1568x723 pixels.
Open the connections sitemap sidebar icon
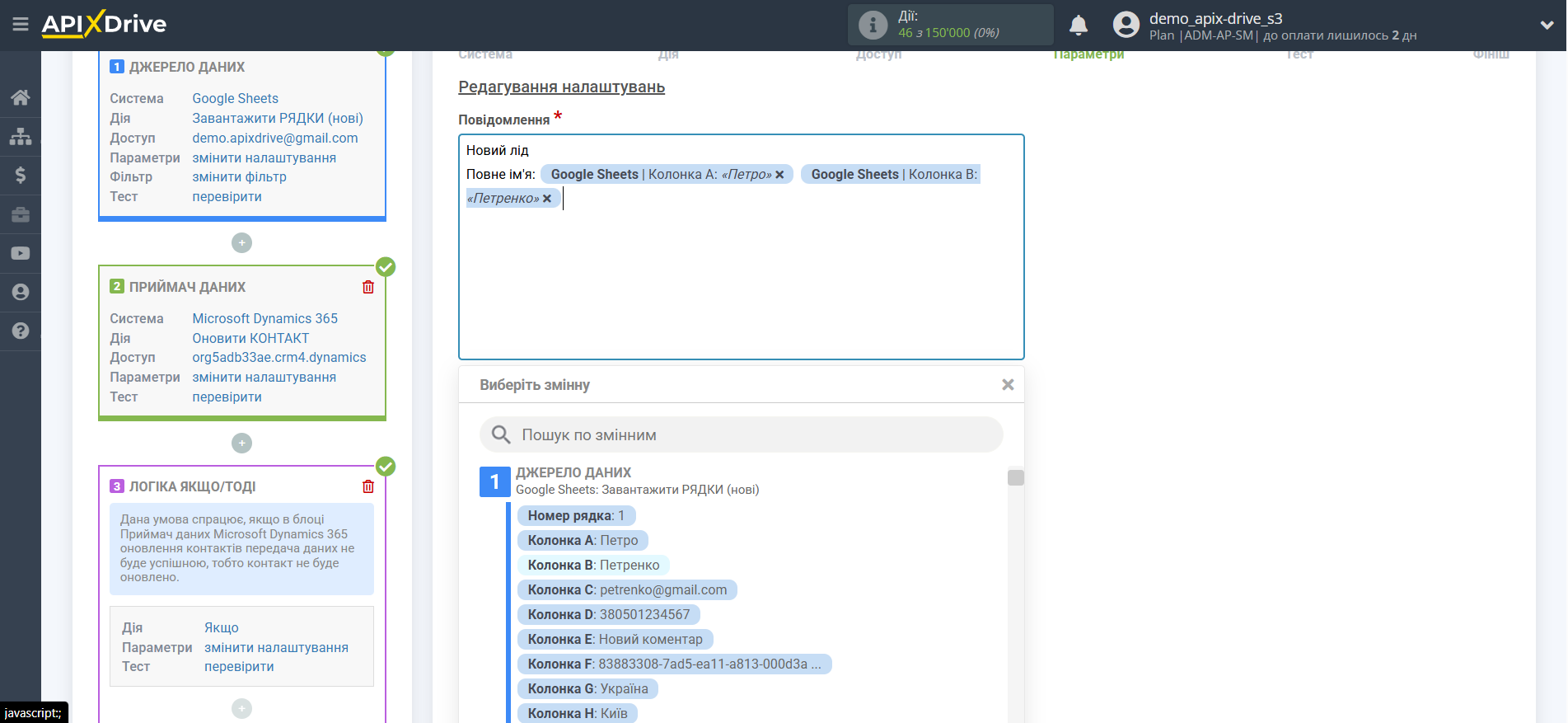pos(21,136)
